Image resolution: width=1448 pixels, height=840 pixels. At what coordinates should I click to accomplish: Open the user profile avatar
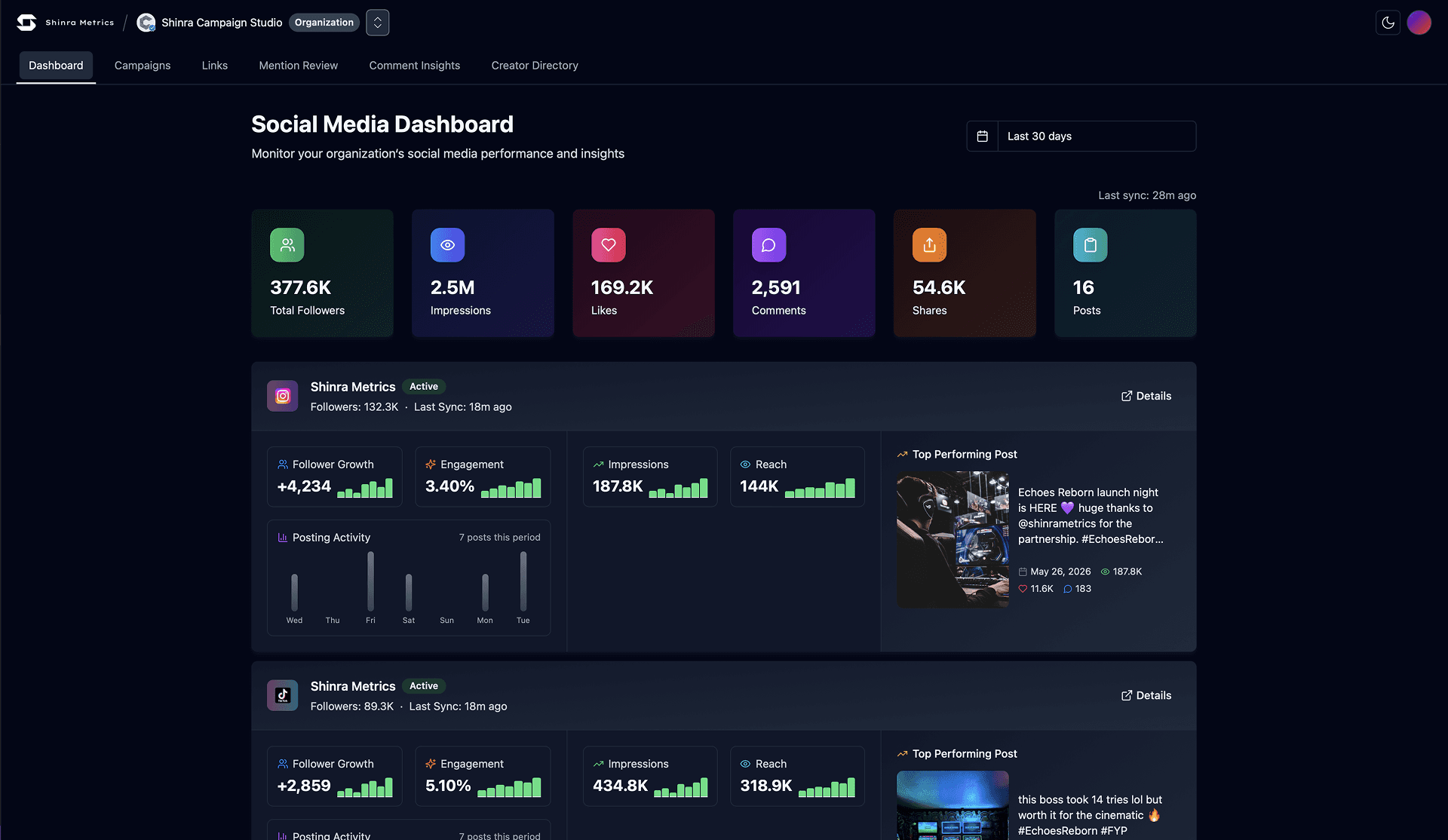[1419, 23]
